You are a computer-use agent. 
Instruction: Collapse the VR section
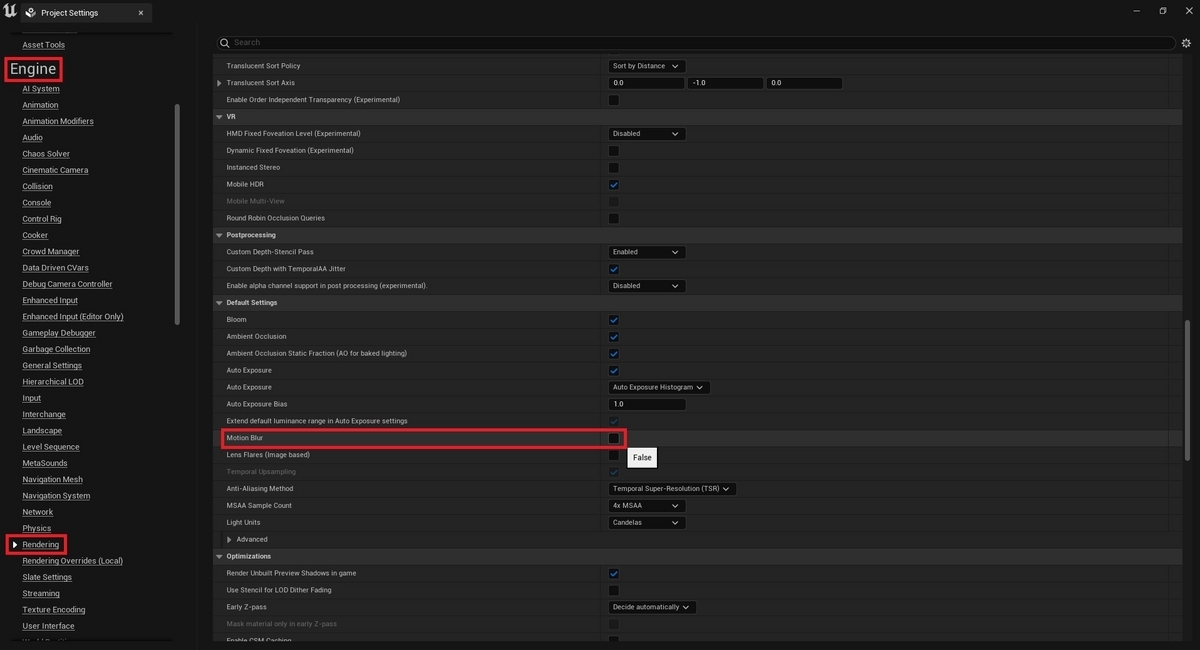coord(218,116)
